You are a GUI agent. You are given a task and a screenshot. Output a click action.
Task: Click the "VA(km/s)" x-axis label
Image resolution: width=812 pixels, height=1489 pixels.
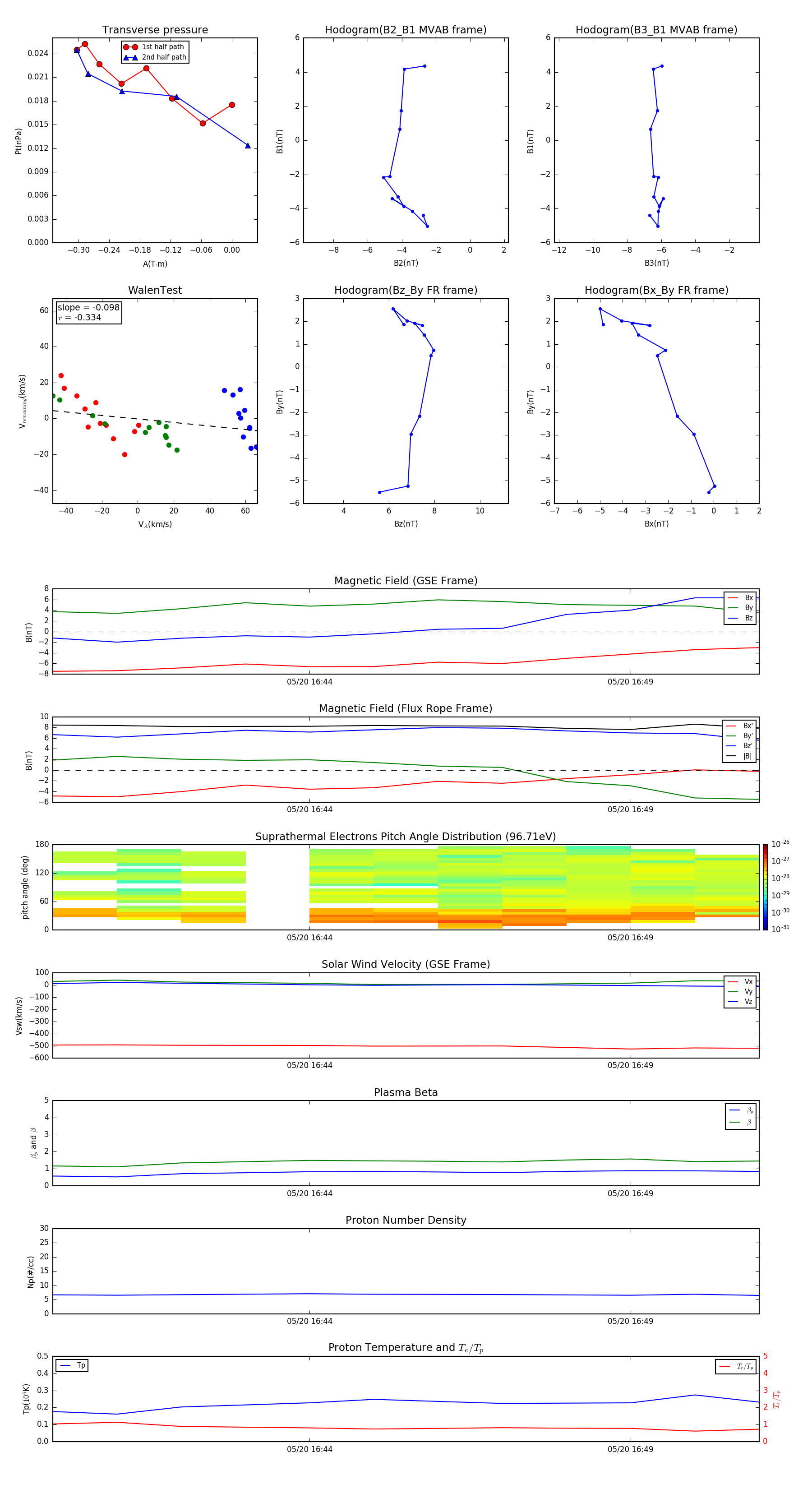click(x=155, y=524)
